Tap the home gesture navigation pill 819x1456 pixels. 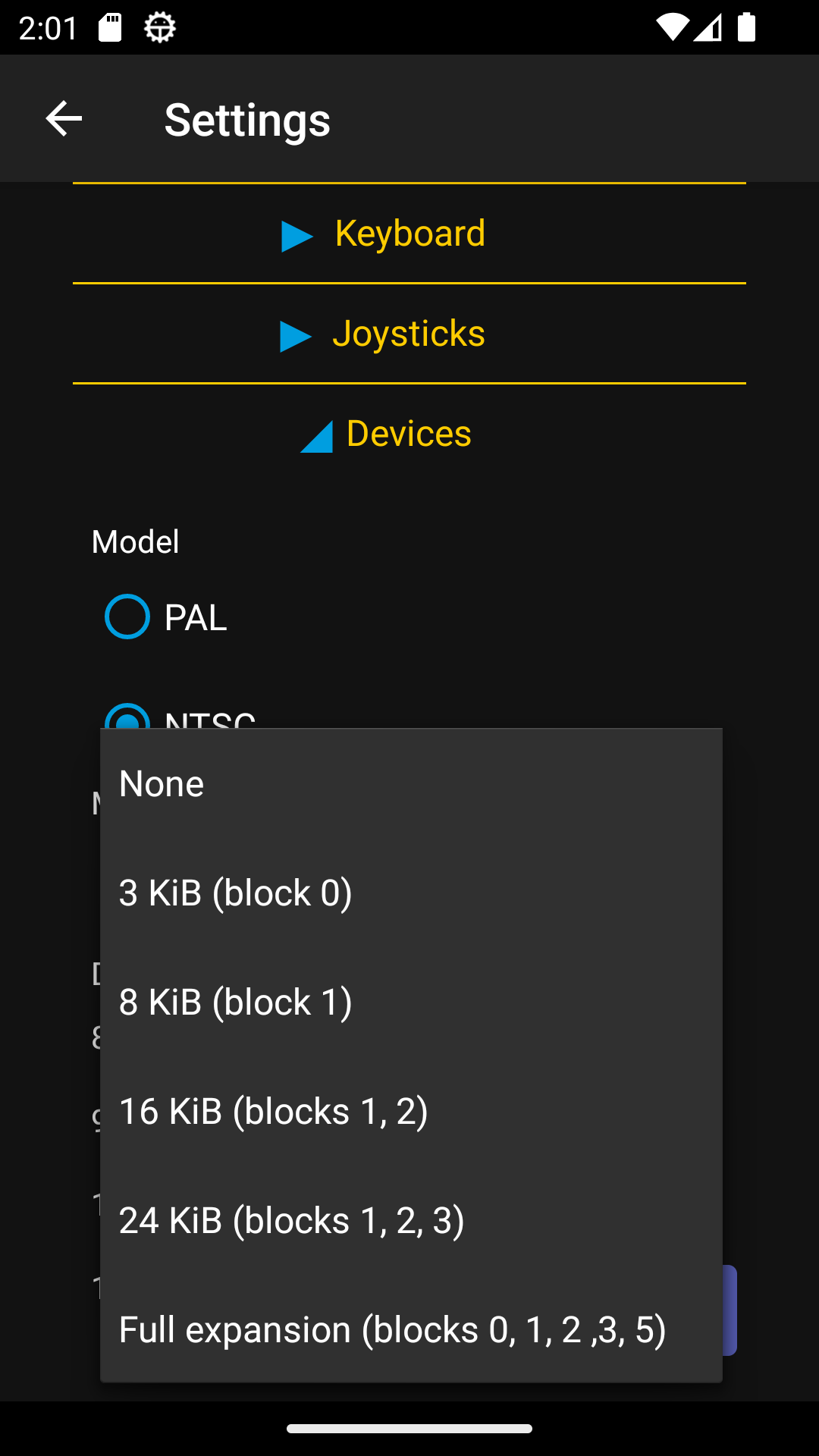tap(409, 1428)
